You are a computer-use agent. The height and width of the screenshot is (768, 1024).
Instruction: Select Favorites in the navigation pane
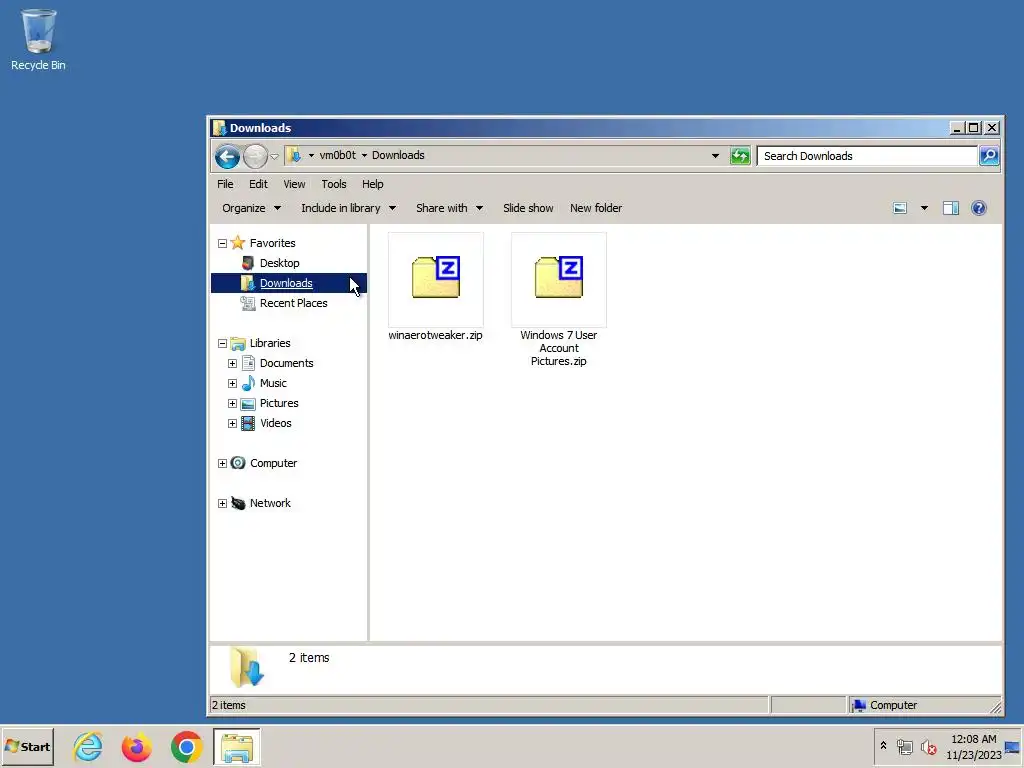click(272, 243)
